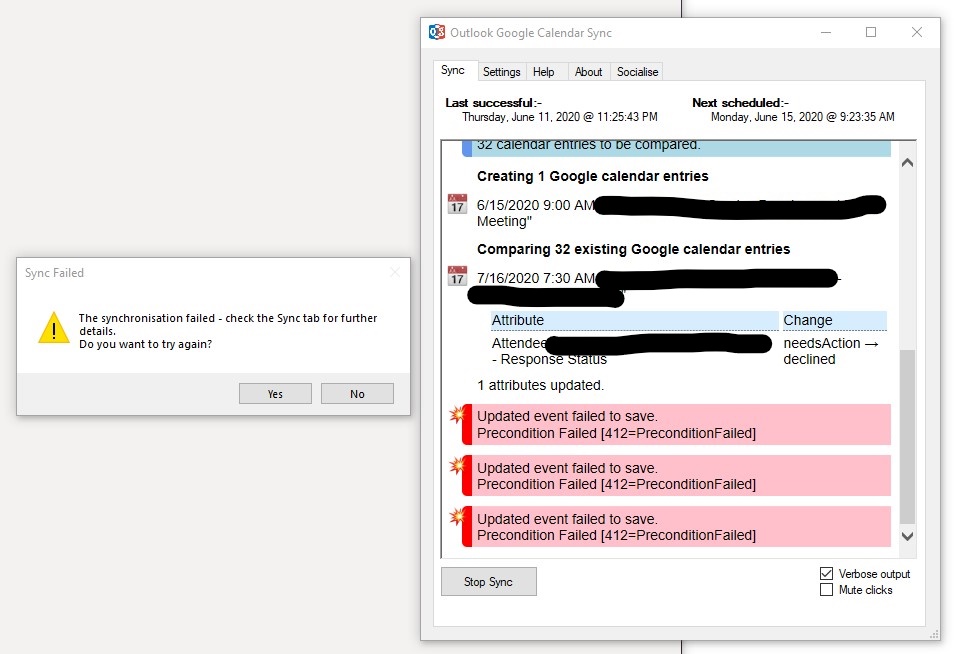The image size is (954, 654).
Task: Maximize the Outlook Google Calendar Sync window
Action: [x=871, y=32]
